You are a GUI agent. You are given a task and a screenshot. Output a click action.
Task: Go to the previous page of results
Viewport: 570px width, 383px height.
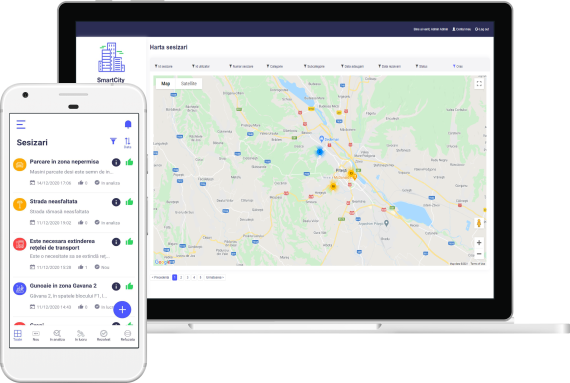coord(160,277)
